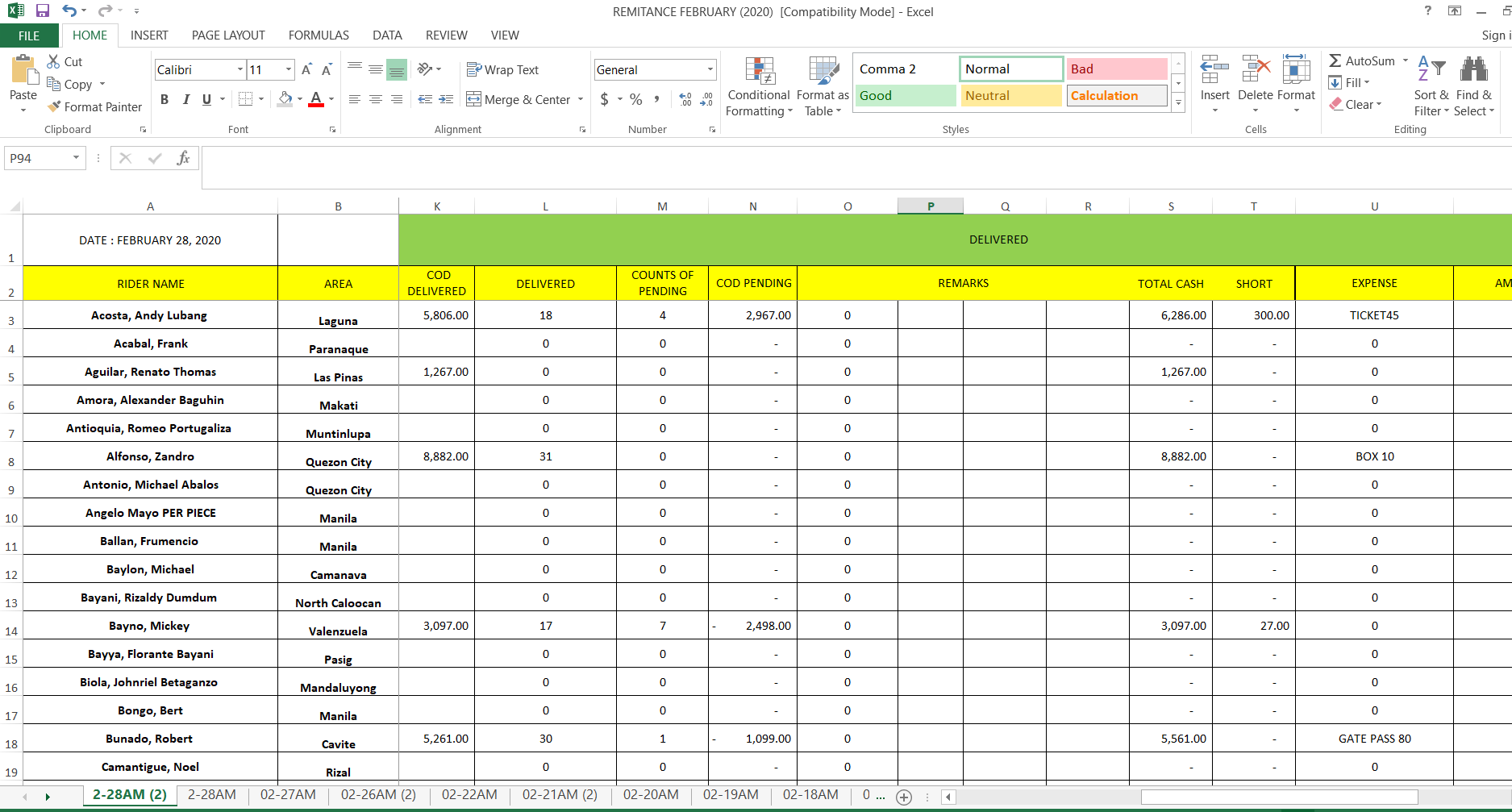Decrease font size with the smaller A icon

pos(327,70)
